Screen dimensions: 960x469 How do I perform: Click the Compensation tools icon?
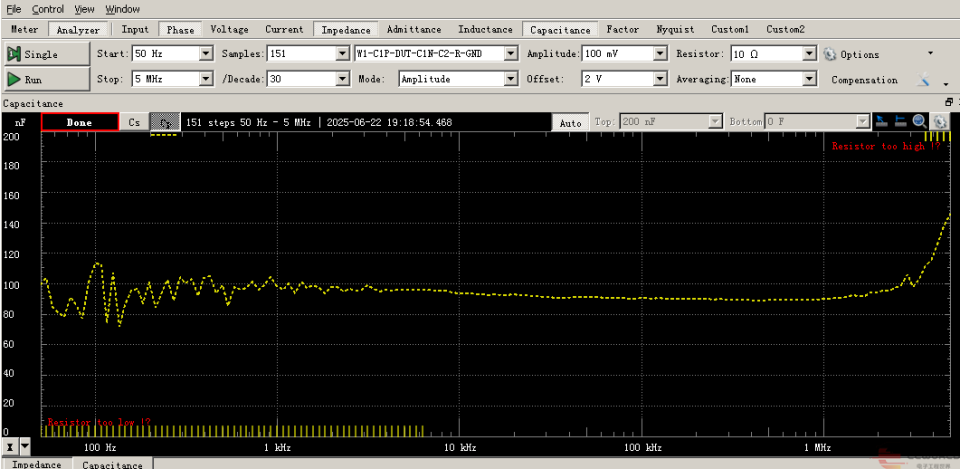point(923,79)
